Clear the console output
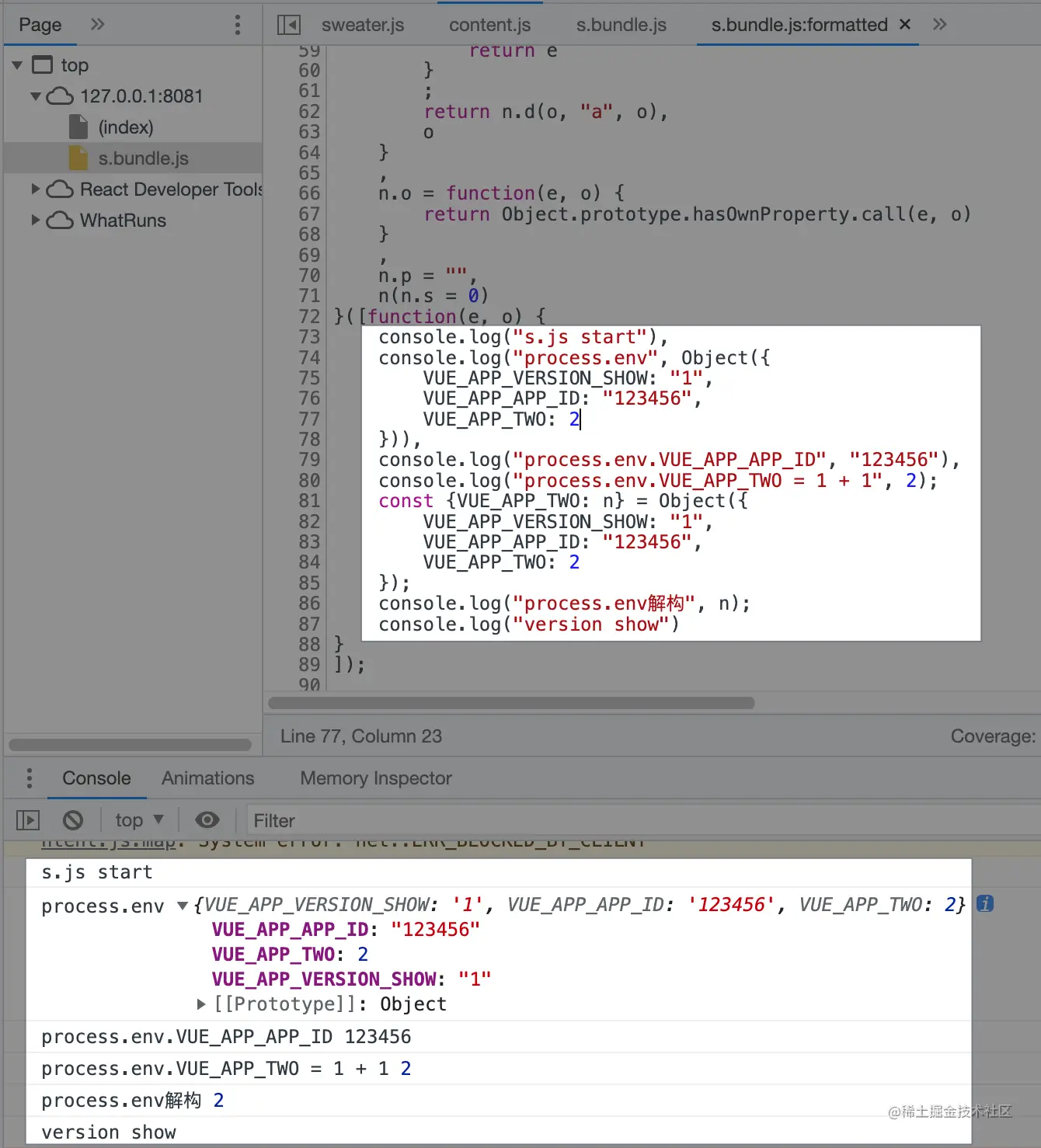This screenshot has width=1041, height=1148. click(x=73, y=820)
